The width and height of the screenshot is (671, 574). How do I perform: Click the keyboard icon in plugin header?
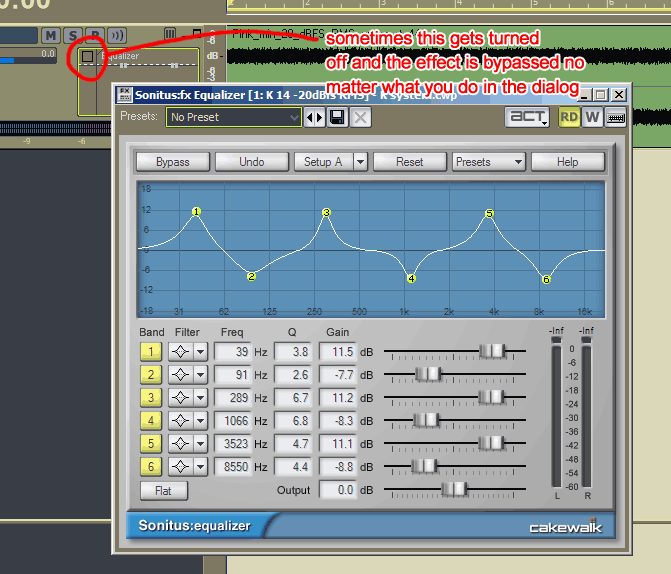616,117
